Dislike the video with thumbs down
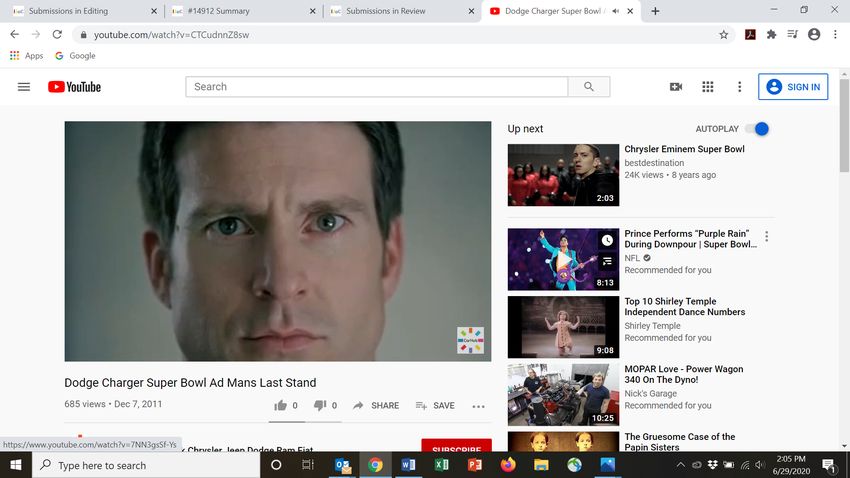This screenshot has width=850, height=478. [320, 405]
